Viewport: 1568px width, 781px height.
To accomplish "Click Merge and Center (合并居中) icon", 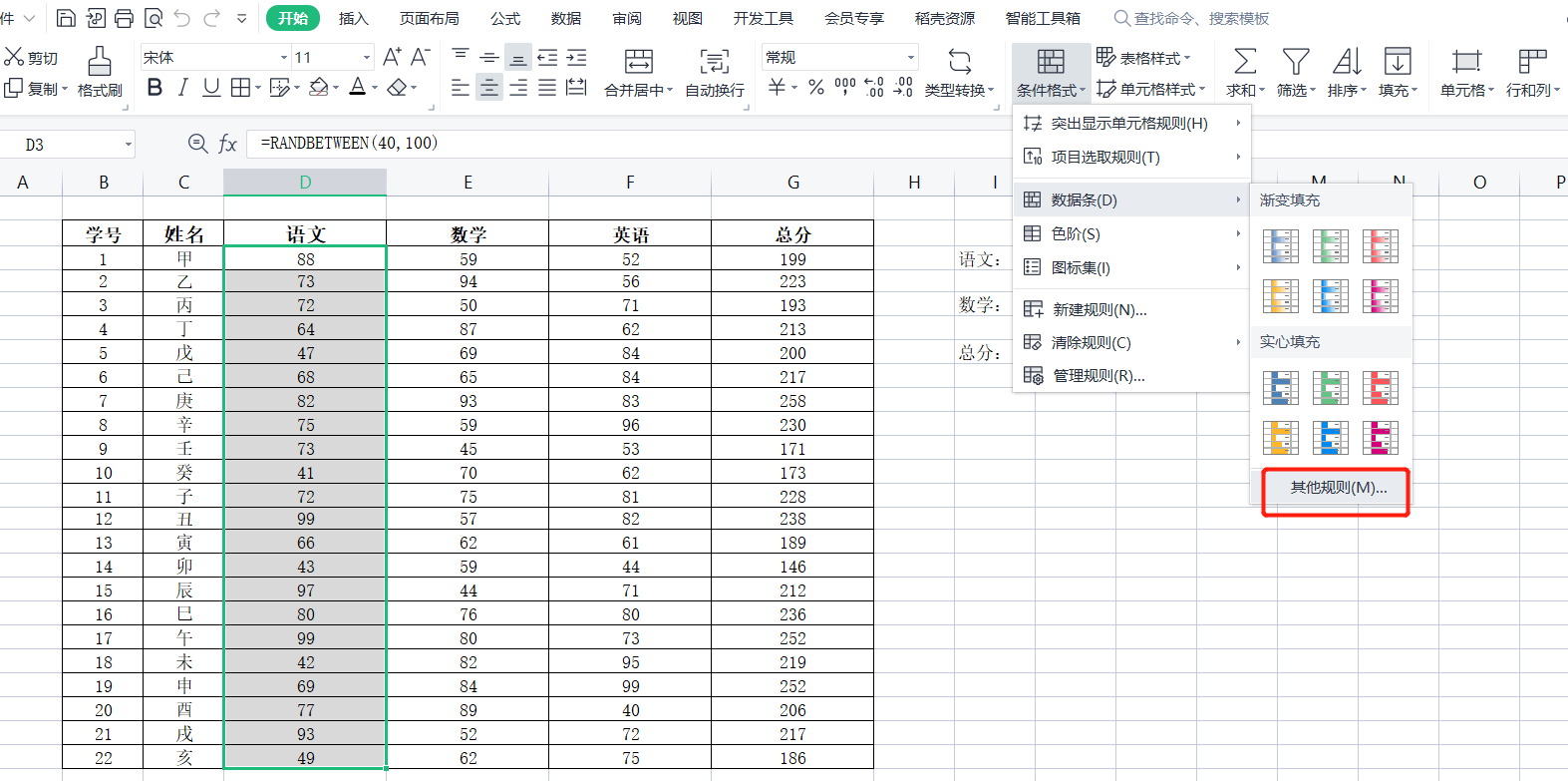I will (x=639, y=62).
